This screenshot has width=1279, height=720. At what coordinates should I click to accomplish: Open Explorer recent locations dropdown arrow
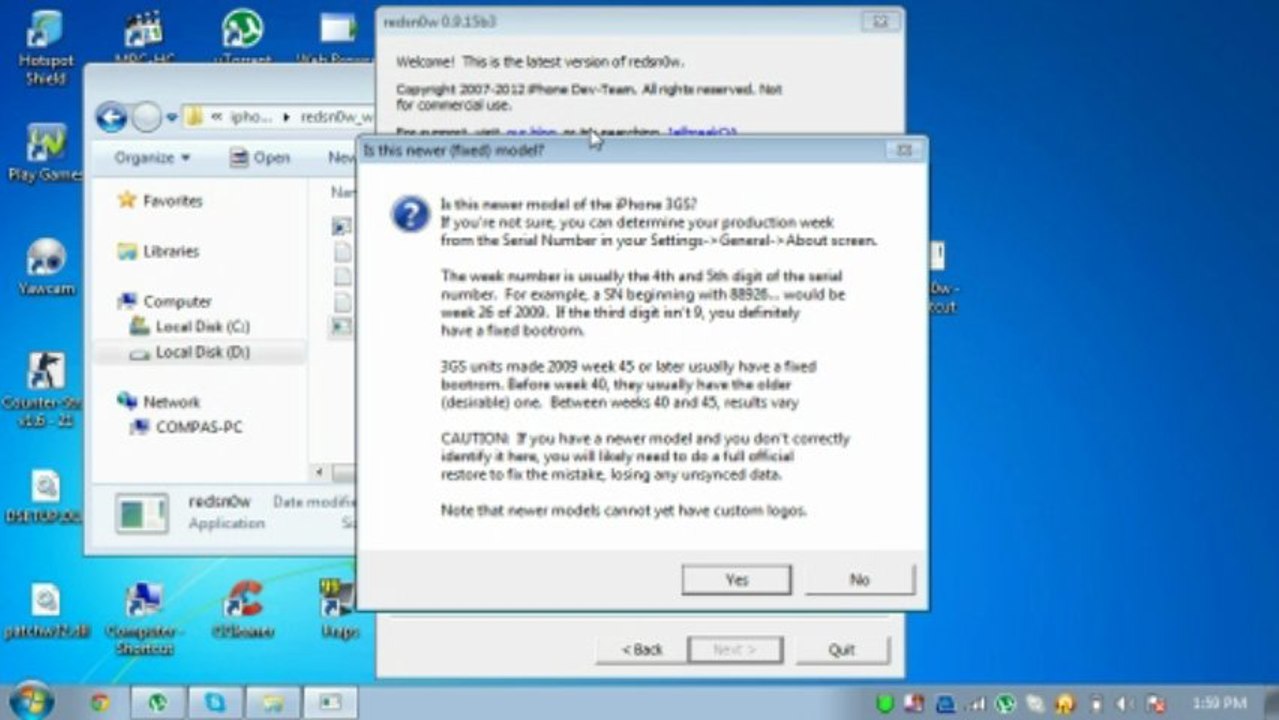tap(171, 118)
